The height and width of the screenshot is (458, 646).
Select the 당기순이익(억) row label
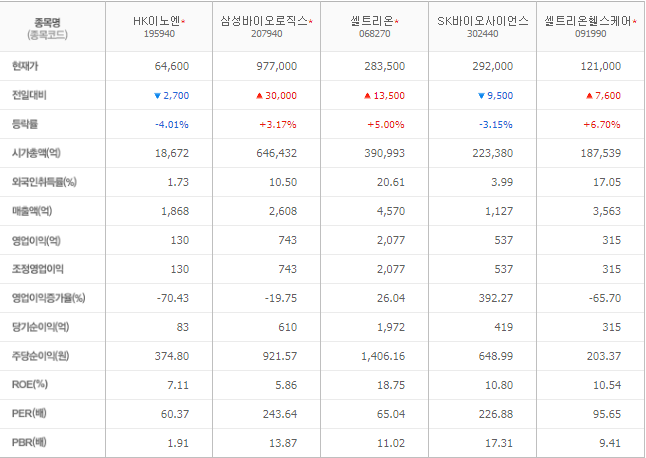[40, 327]
